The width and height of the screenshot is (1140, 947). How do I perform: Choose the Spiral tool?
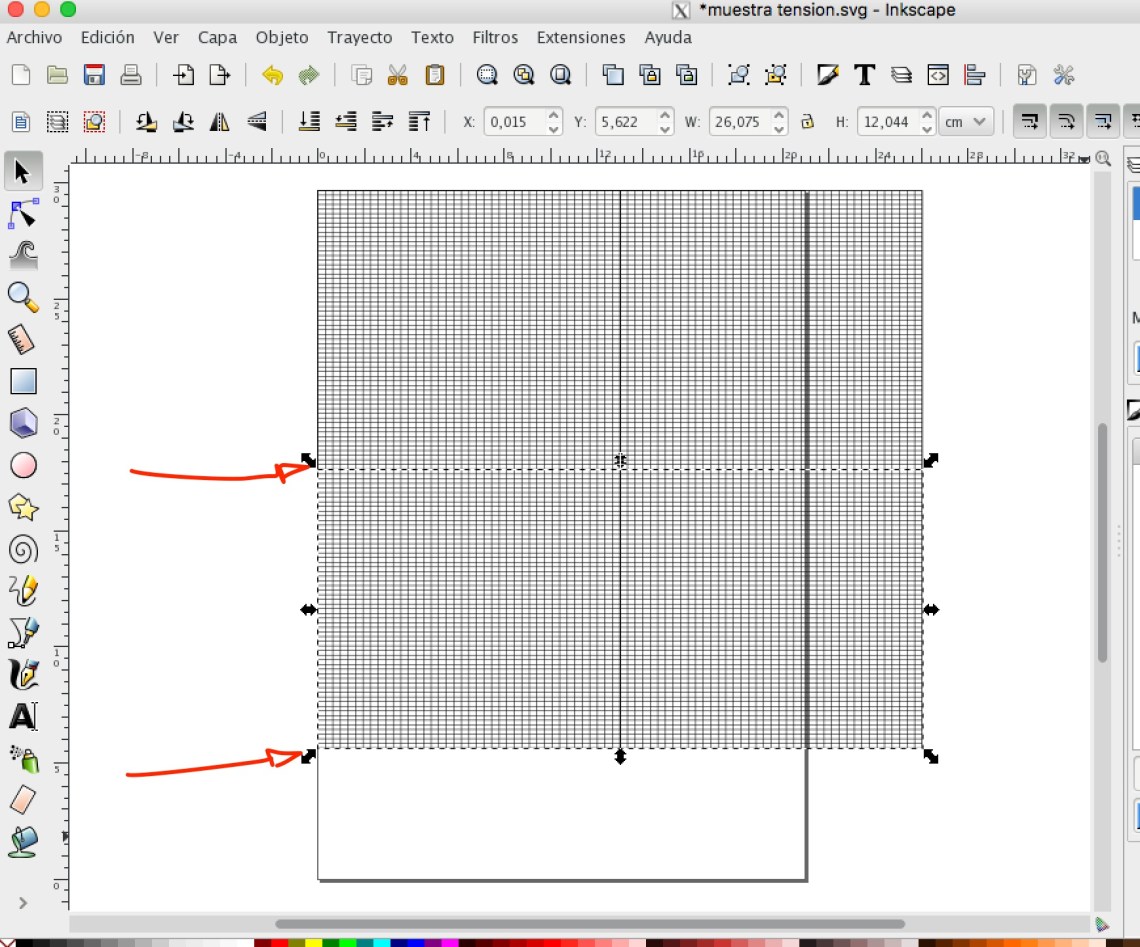click(x=23, y=549)
